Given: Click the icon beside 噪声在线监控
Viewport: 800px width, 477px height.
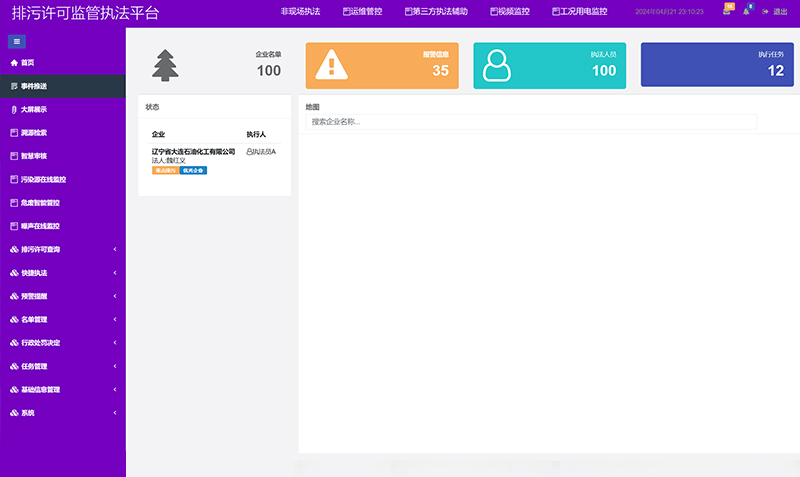Looking at the screenshot, I should 14,226.
